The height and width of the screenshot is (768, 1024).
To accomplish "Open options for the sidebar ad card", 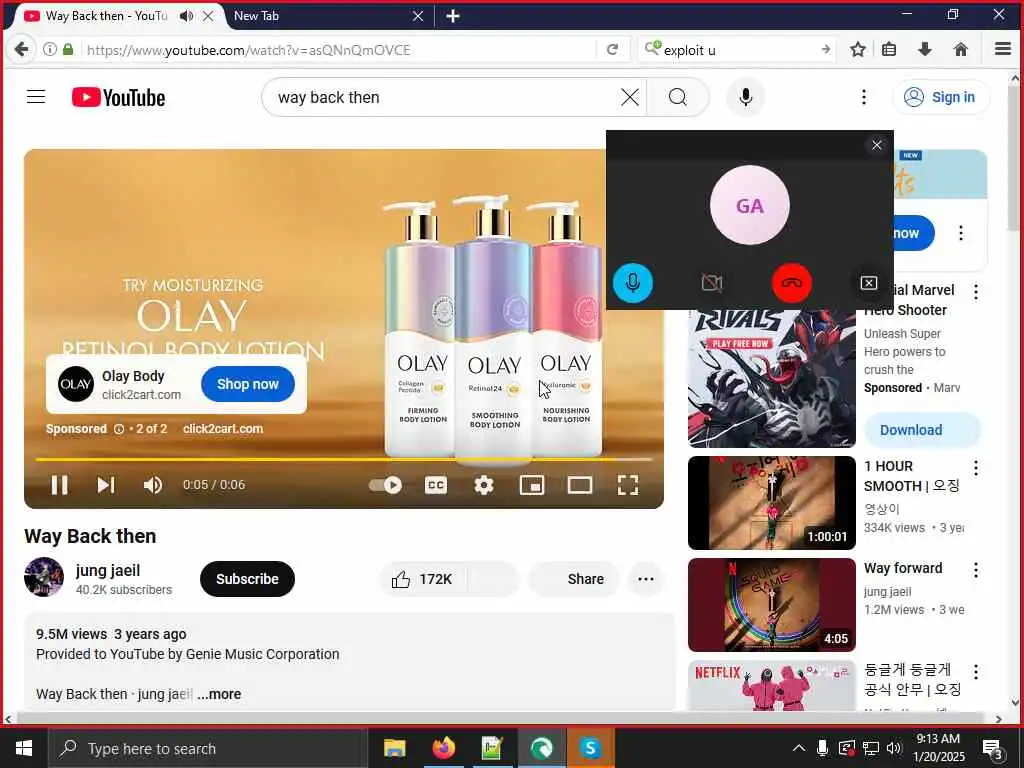I will 961,233.
